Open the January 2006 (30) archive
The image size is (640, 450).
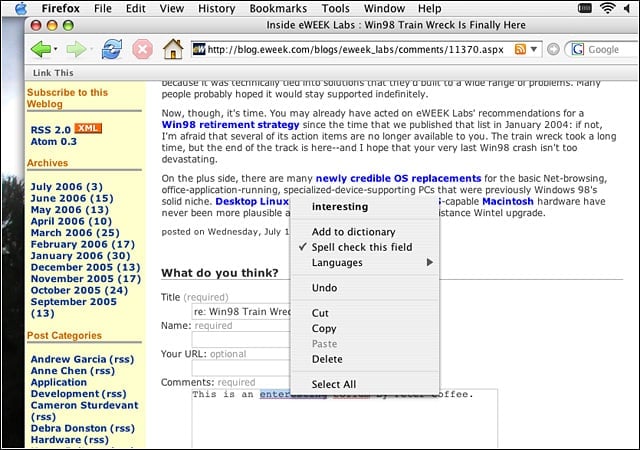(x=80, y=256)
